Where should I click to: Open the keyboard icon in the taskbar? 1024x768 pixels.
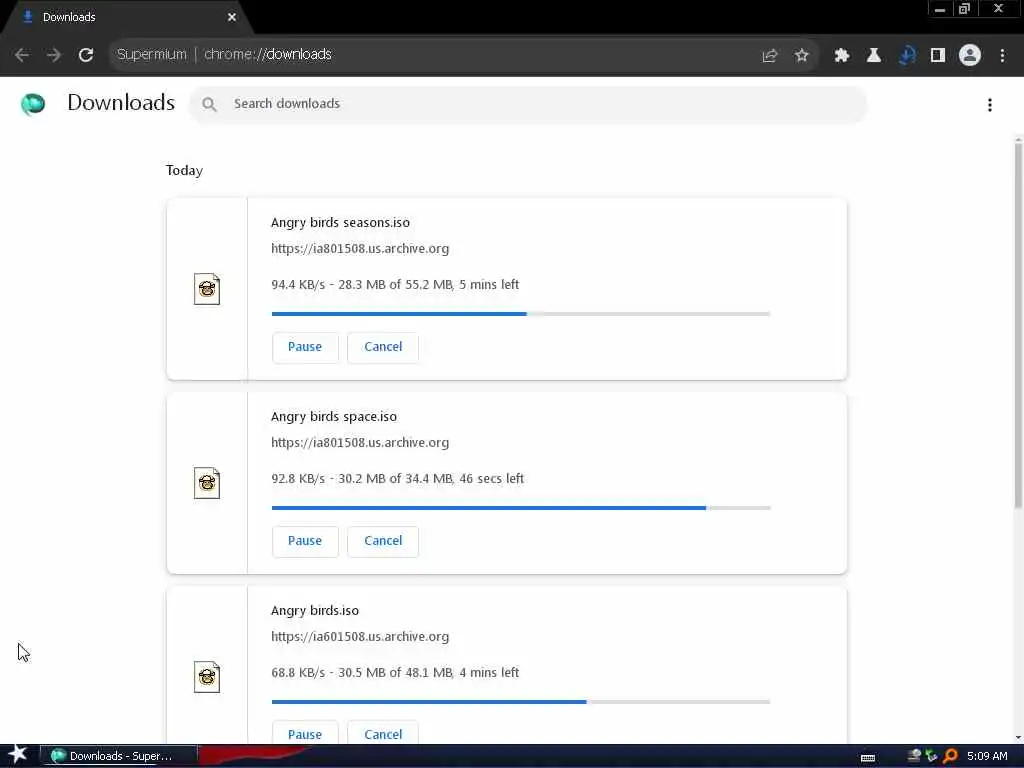[x=868, y=758]
